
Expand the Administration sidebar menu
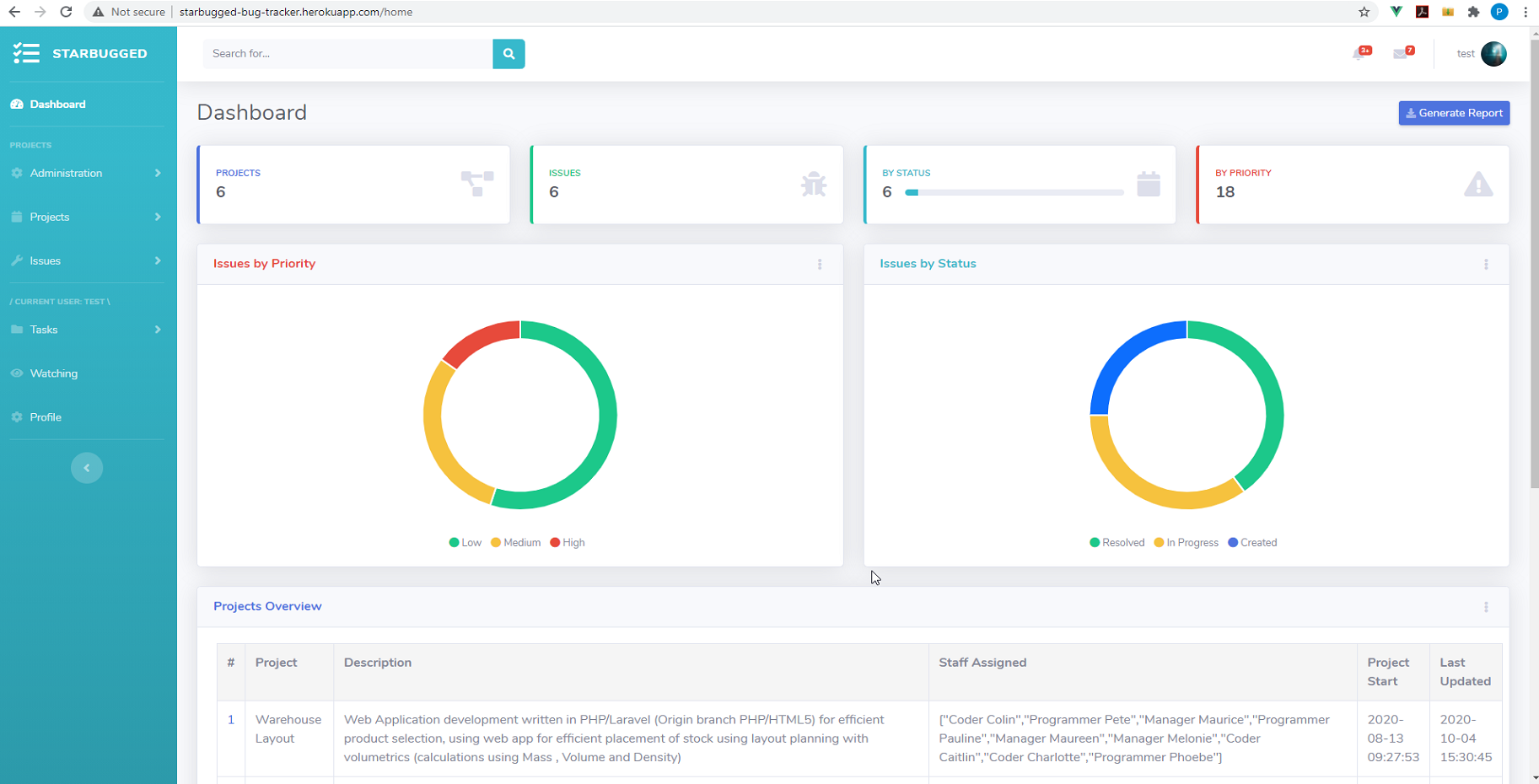(87, 173)
